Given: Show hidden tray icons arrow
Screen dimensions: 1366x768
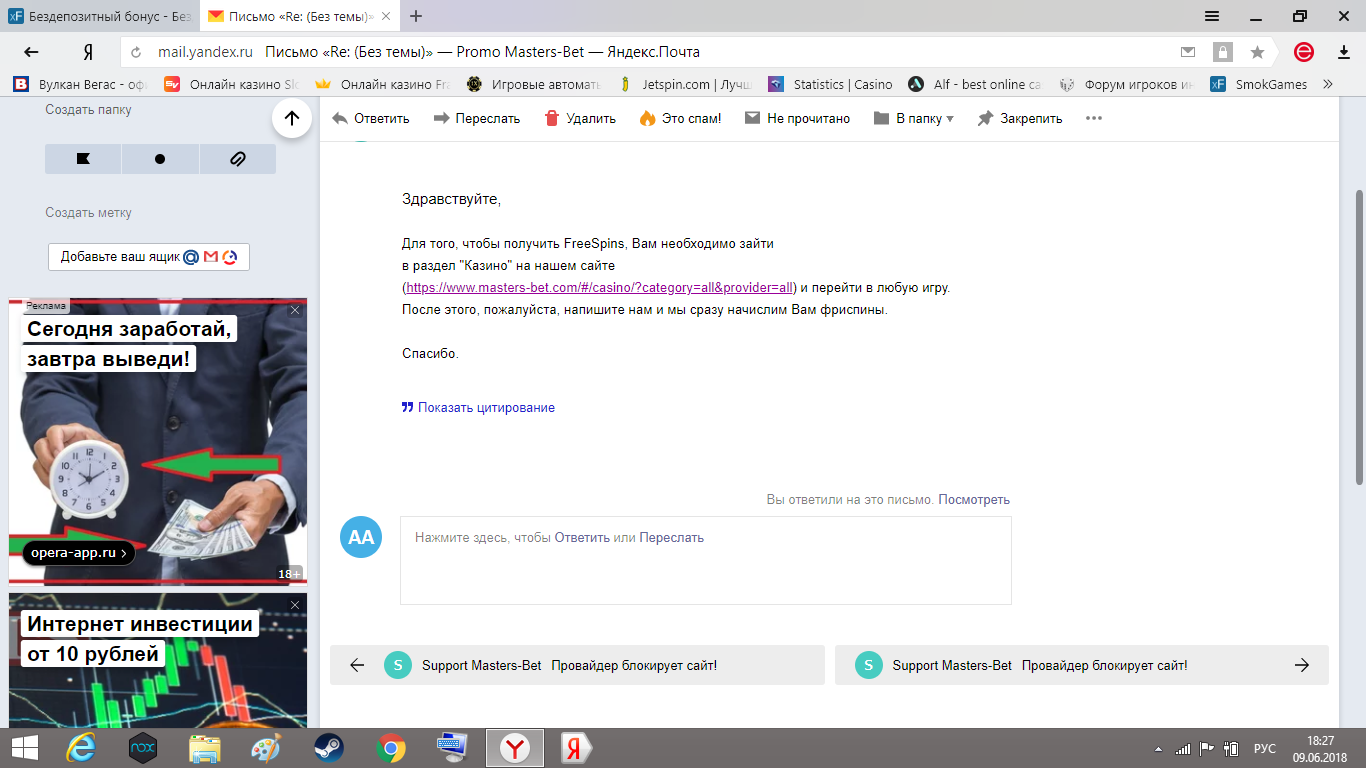Looking at the screenshot, I should (x=1159, y=749).
